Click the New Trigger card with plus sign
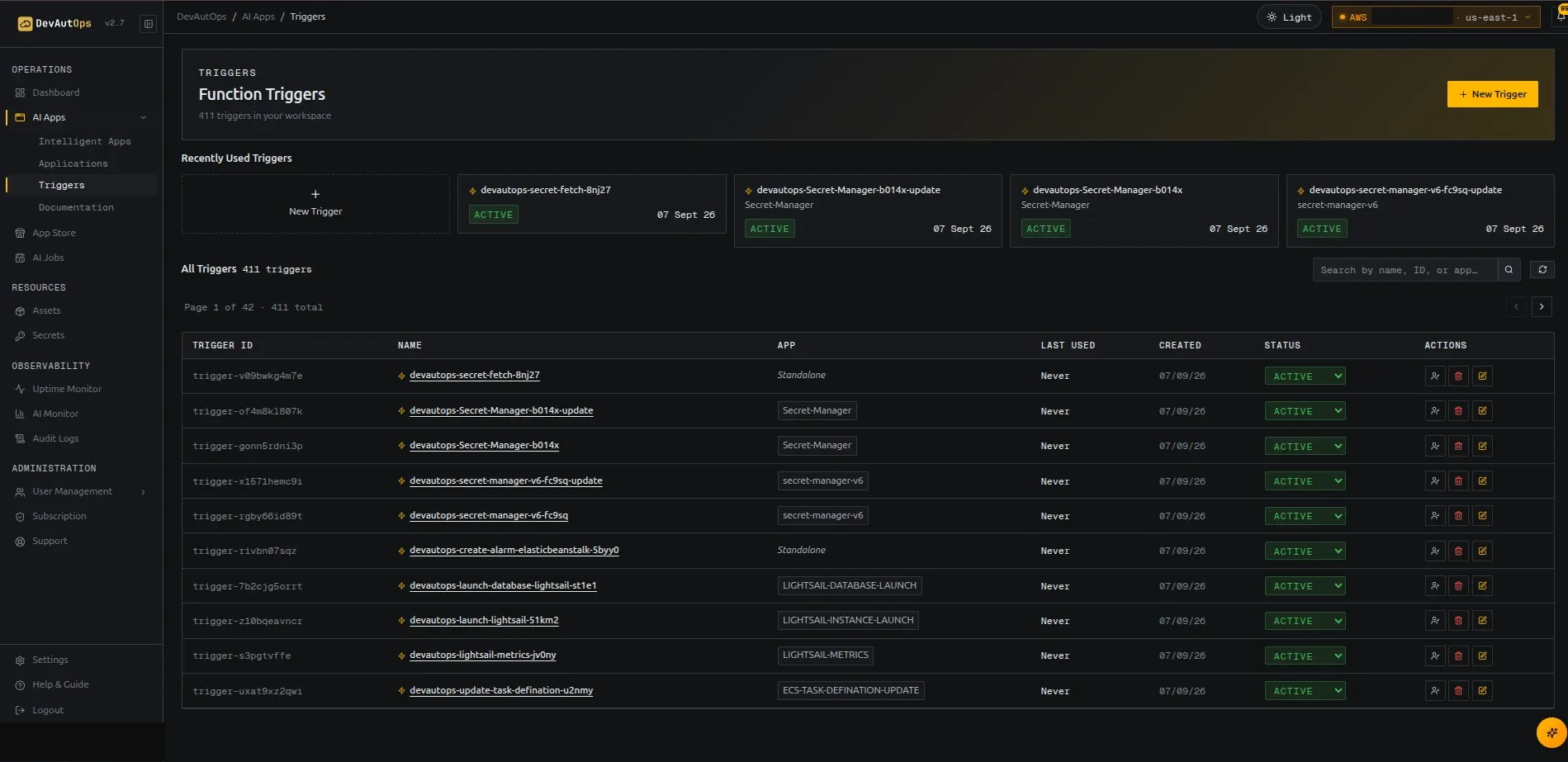 315,203
